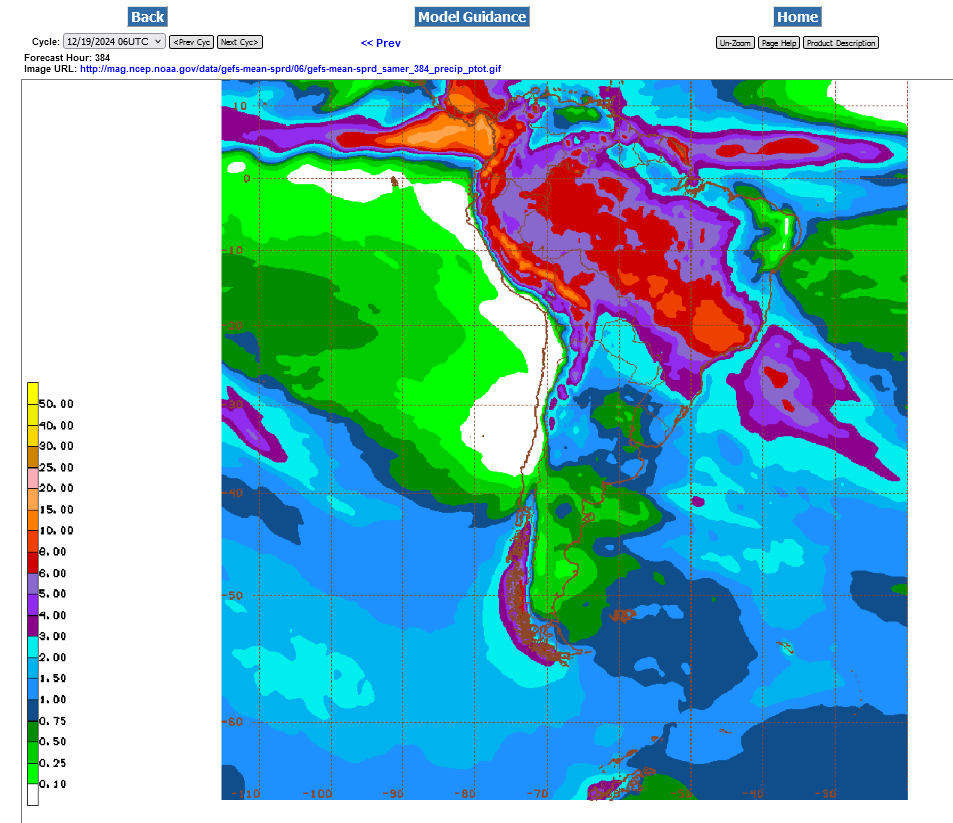Viewport: 953px width, 823px height.
Task: Click the -80 longitude label on map
Action: click(x=464, y=794)
